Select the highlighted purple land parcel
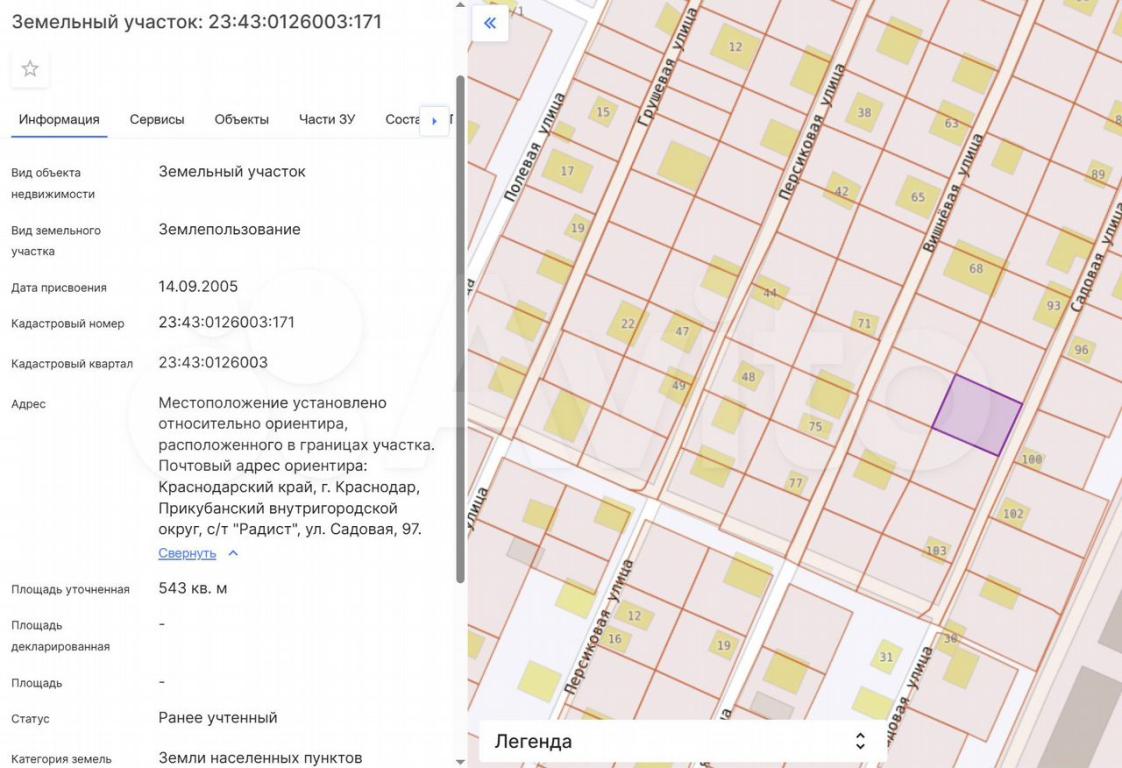Image resolution: width=1122 pixels, height=768 pixels. (x=976, y=415)
